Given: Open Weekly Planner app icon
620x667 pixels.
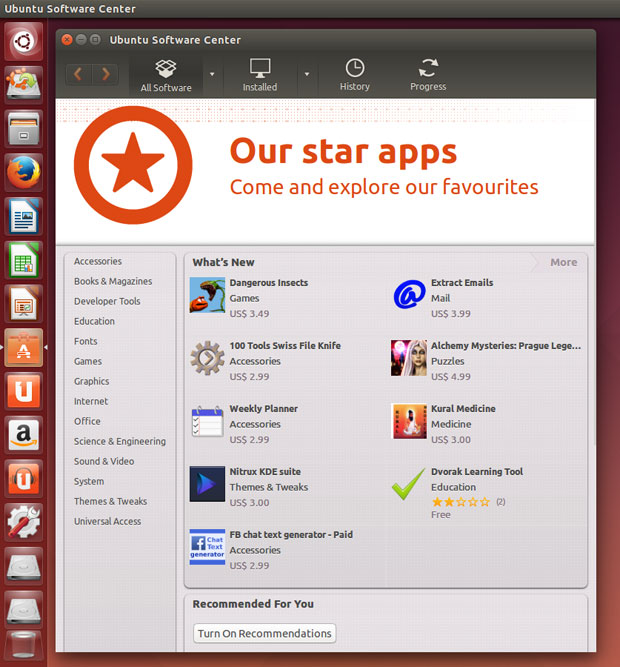Looking at the screenshot, I should pyautogui.click(x=207, y=421).
